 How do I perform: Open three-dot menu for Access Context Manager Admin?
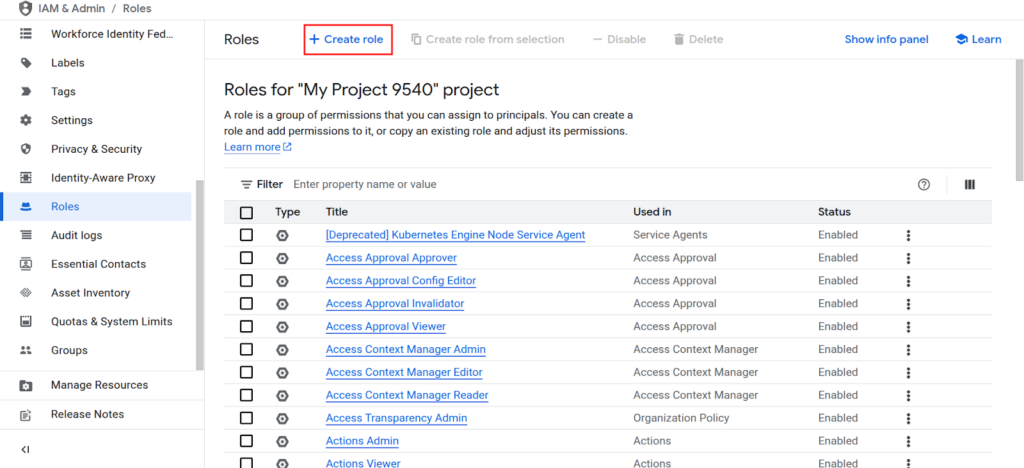coord(908,350)
